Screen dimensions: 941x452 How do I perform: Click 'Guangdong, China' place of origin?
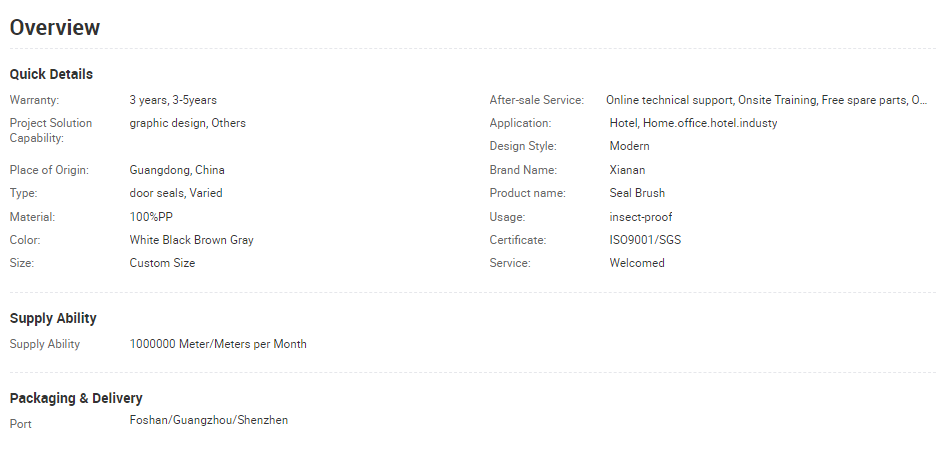tap(177, 170)
